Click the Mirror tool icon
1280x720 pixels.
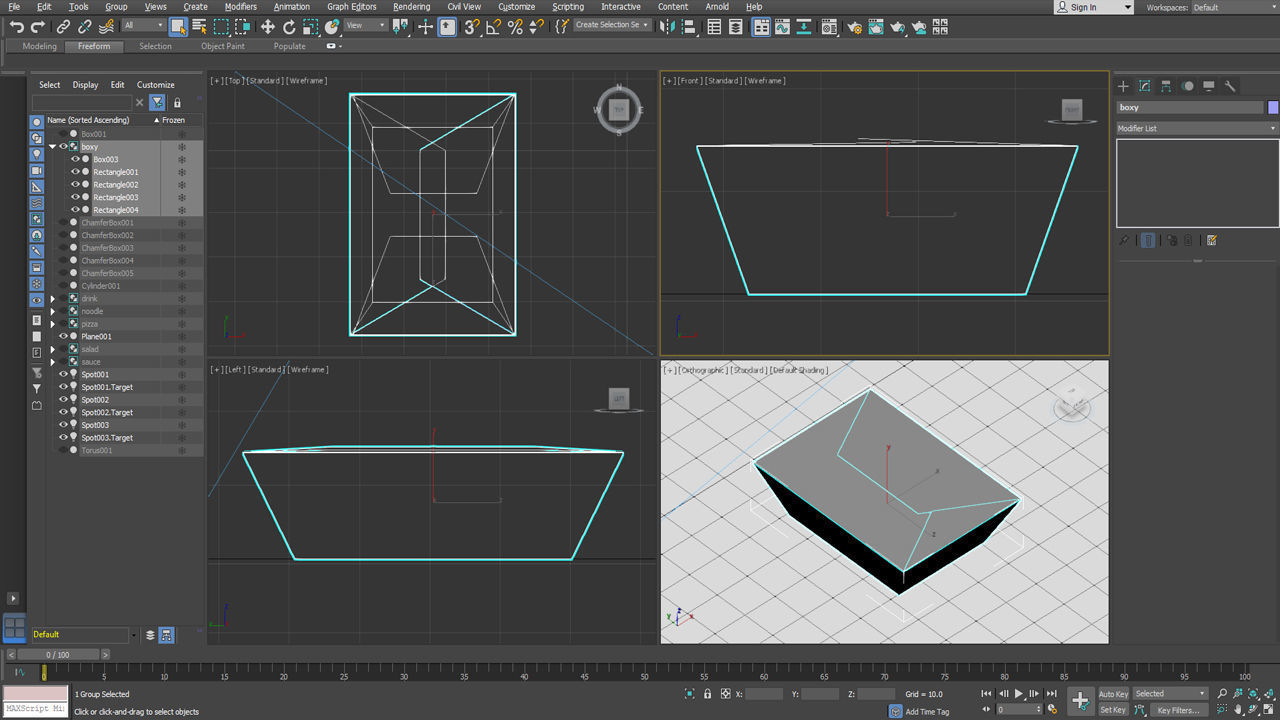pos(667,27)
